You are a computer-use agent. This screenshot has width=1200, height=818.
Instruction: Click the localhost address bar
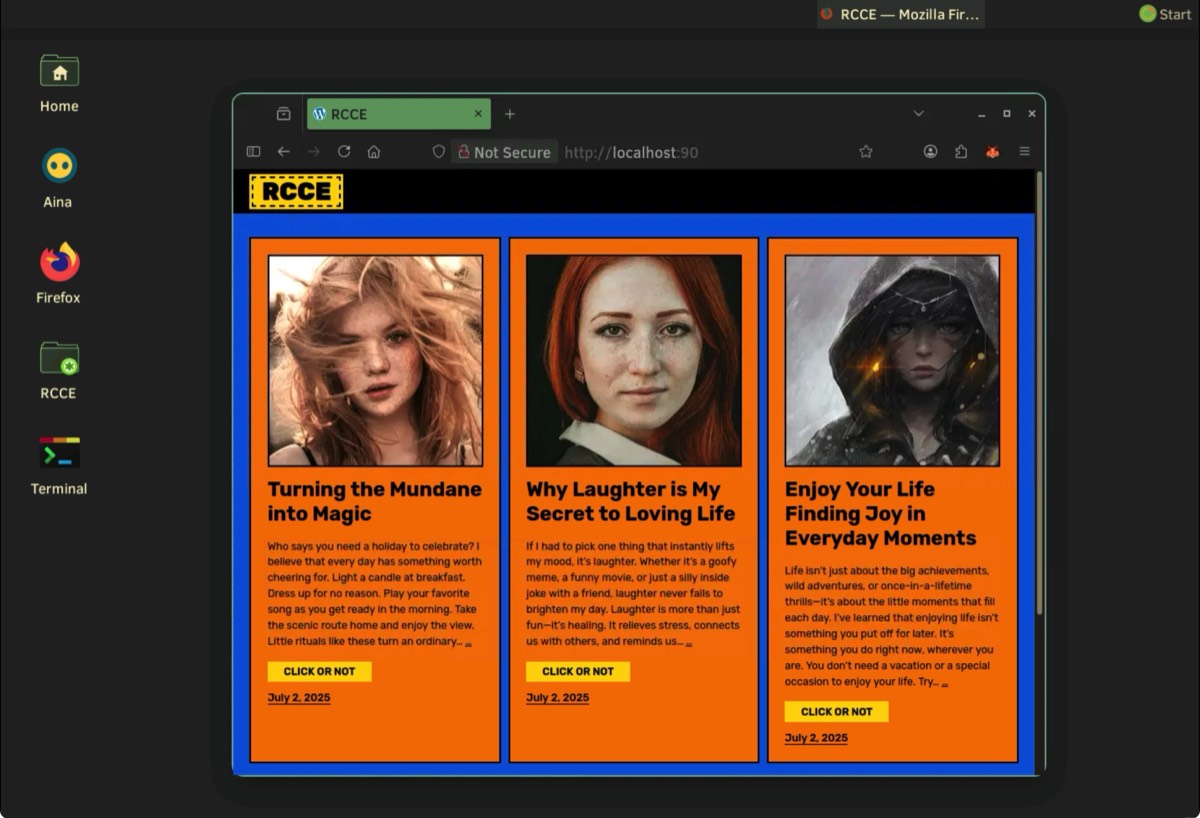700,152
